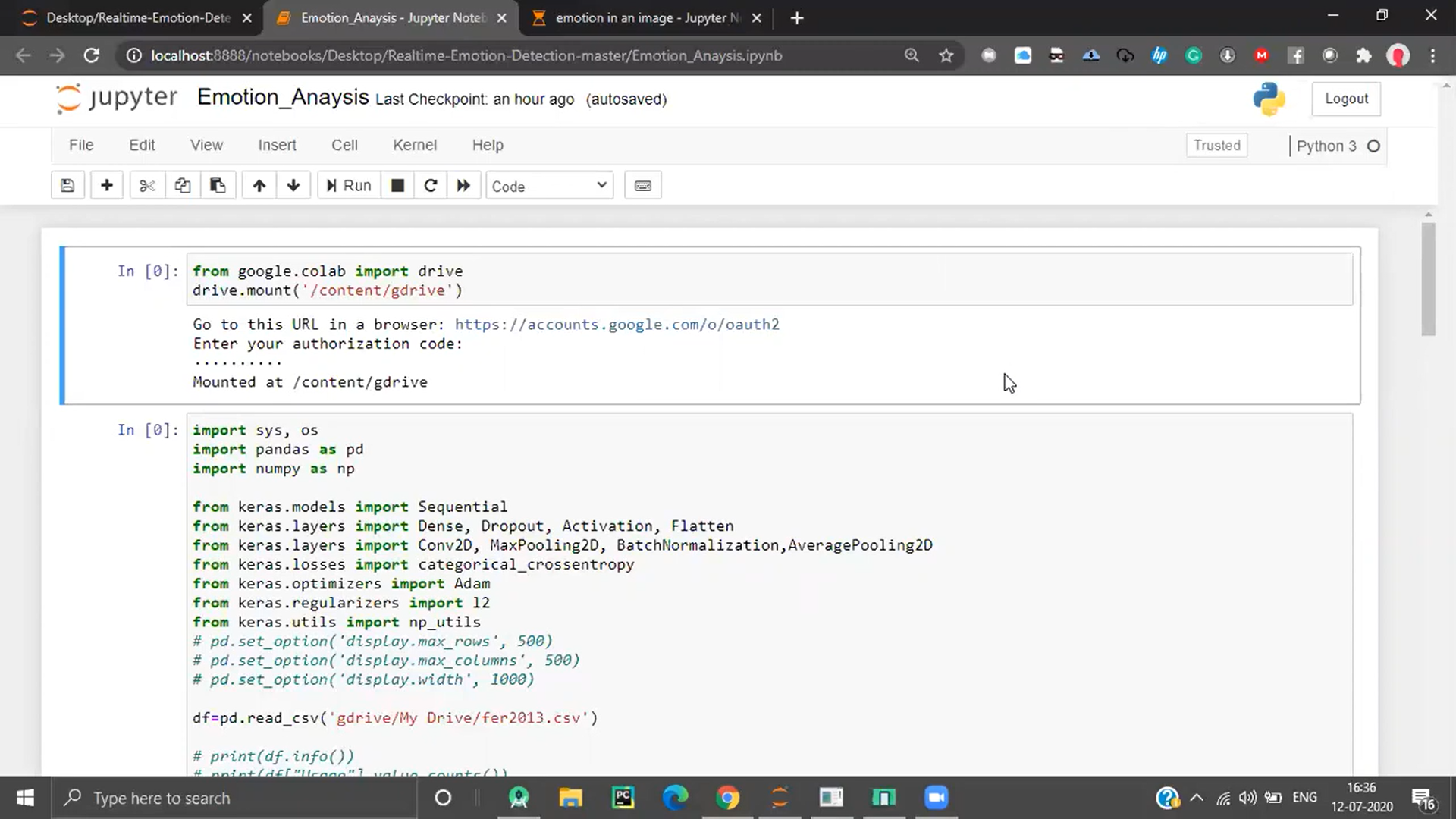The image size is (1456, 819).
Task: Restart kernel and run all cells icon
Action: (463, 186)
